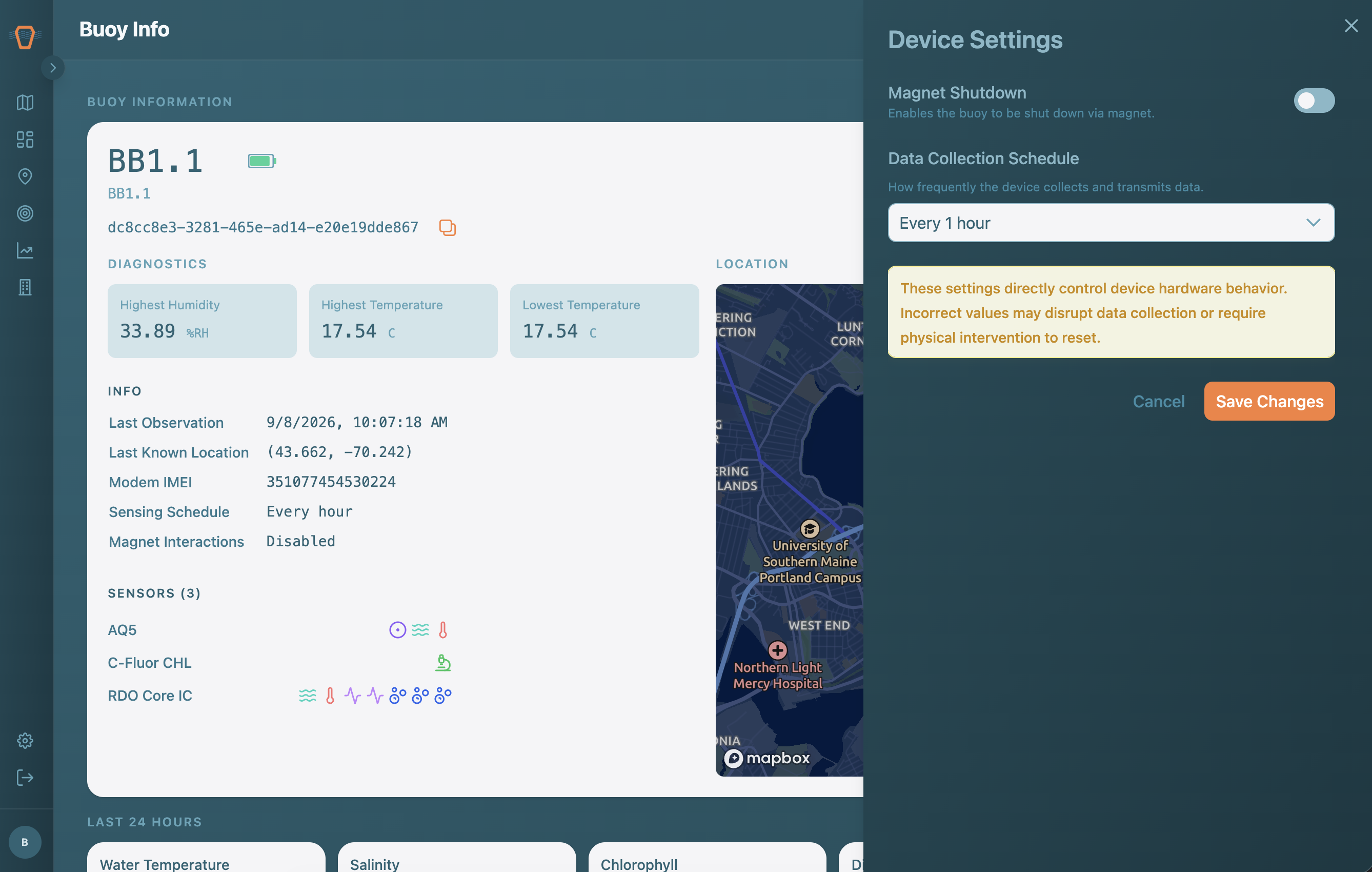Click the Sensors (3) section heading
Viewport: 1372px width, 872px height.
(154, 593)
